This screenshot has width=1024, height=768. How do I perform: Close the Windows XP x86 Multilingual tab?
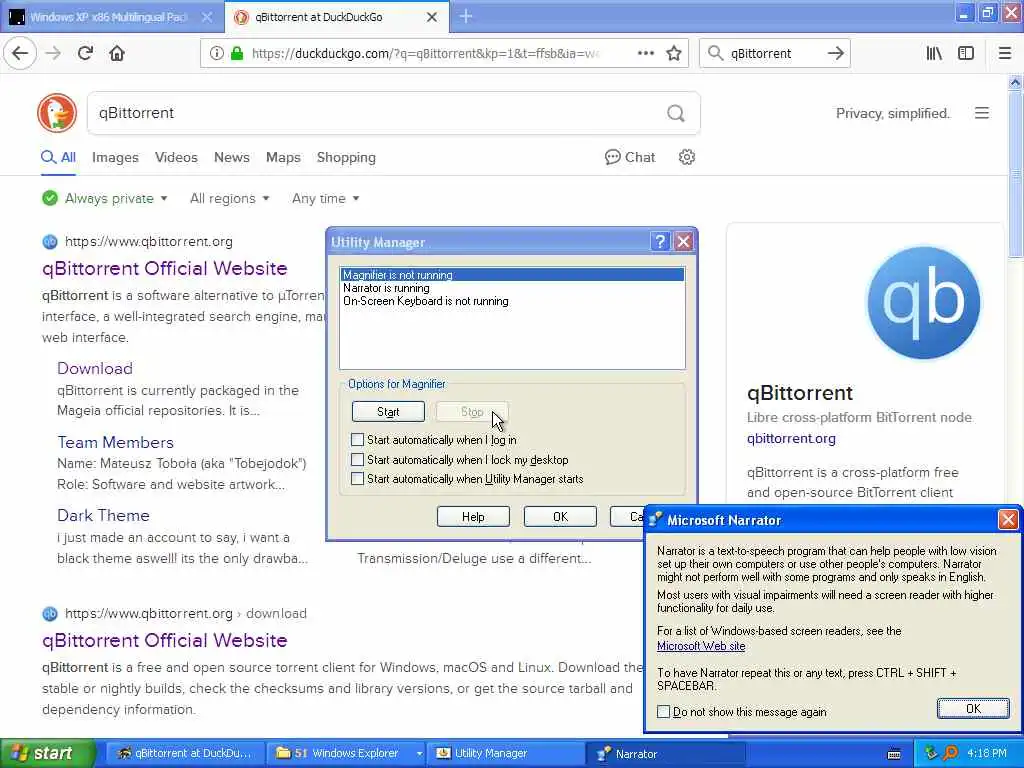[206, 17]
